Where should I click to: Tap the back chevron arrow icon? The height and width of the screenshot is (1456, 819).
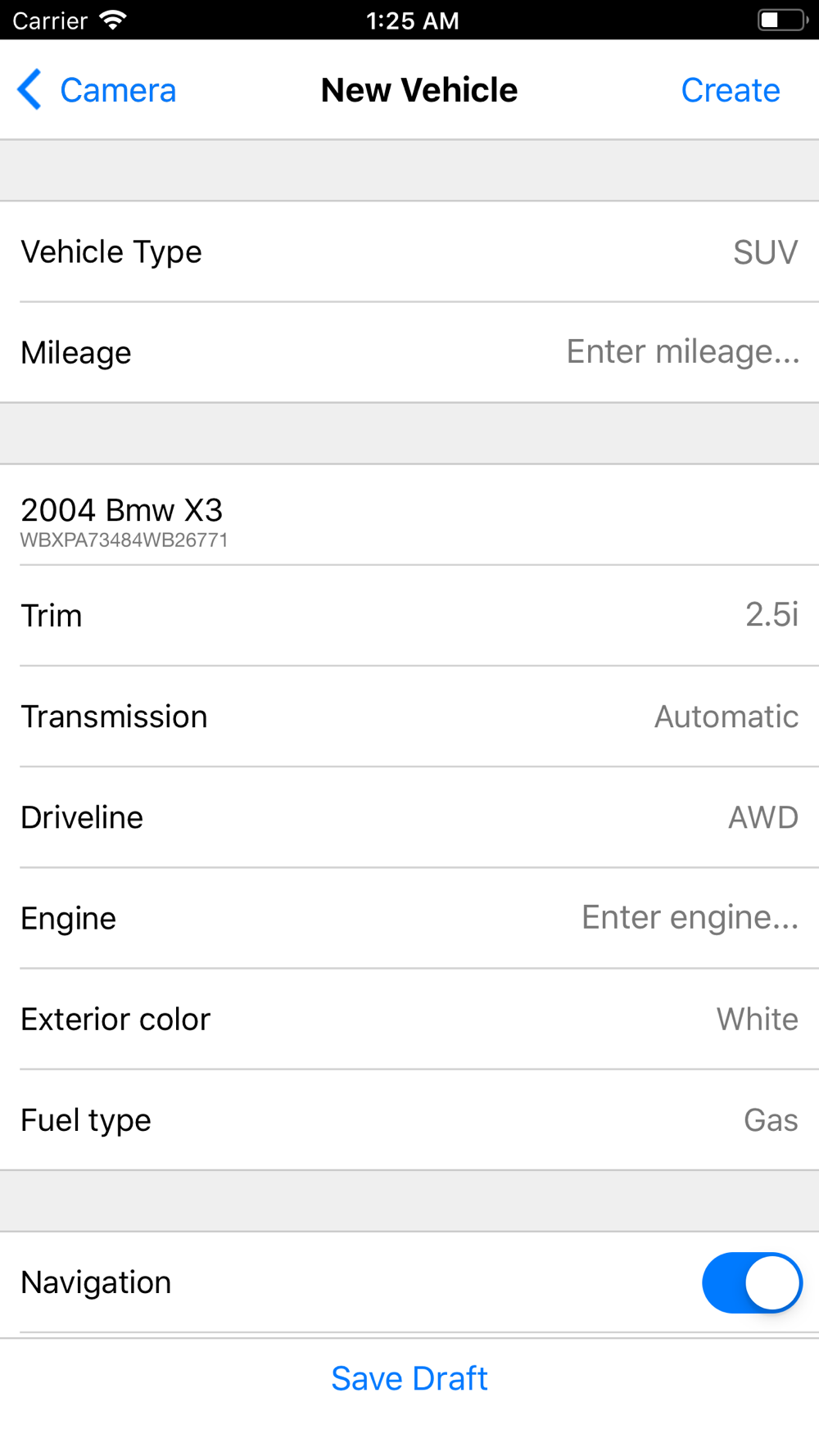(29, 89)
